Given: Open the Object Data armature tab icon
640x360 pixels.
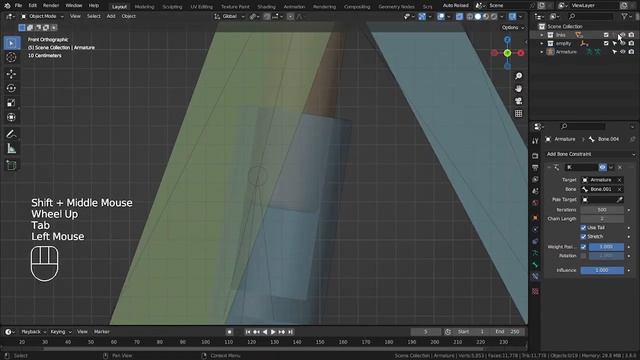Looking at the screenshot, I should (x=535, y=253).
